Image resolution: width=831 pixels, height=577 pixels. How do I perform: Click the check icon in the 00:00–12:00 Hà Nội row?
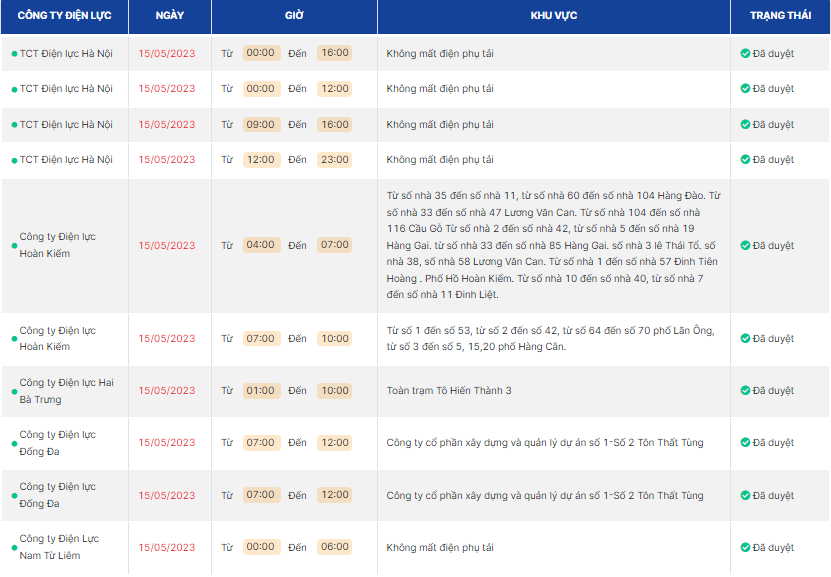(745, 88)
